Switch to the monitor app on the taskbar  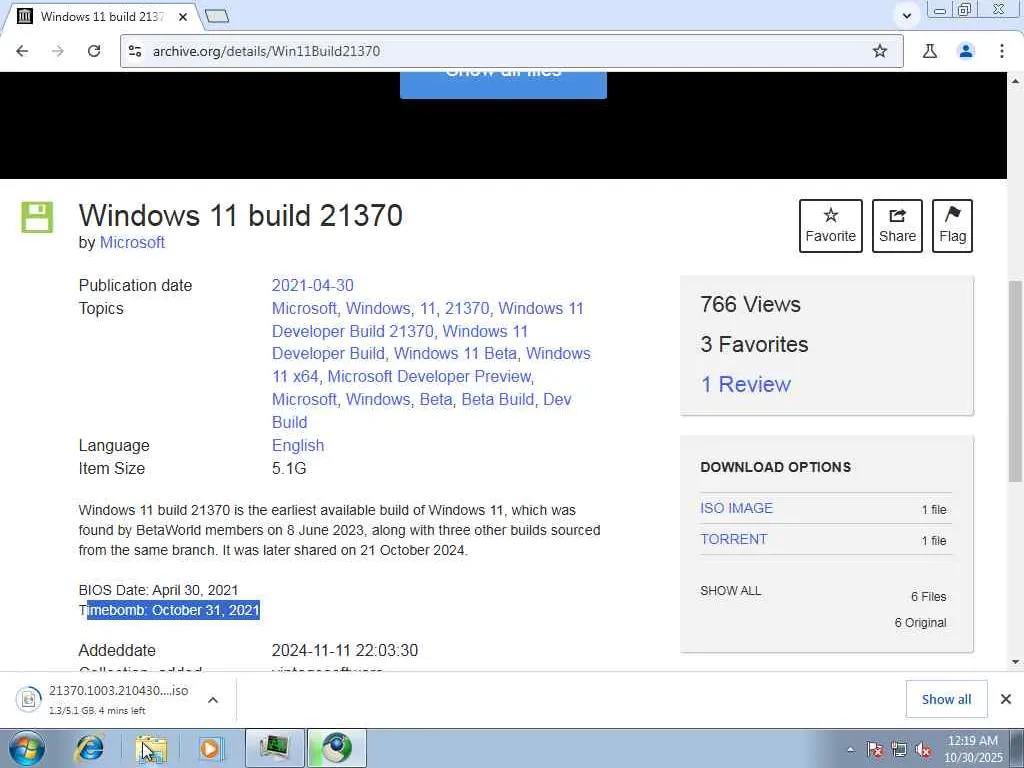pos(274,748)
